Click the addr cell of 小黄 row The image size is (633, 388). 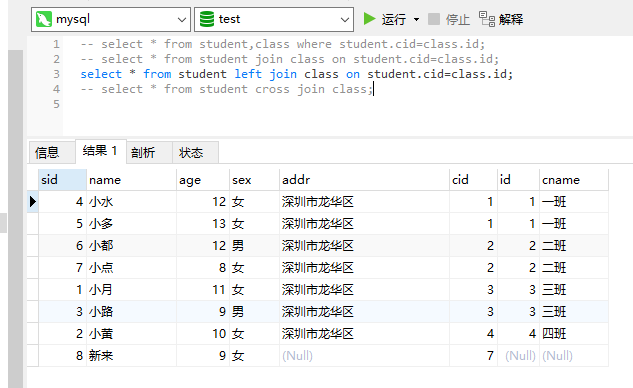[364, 333]
